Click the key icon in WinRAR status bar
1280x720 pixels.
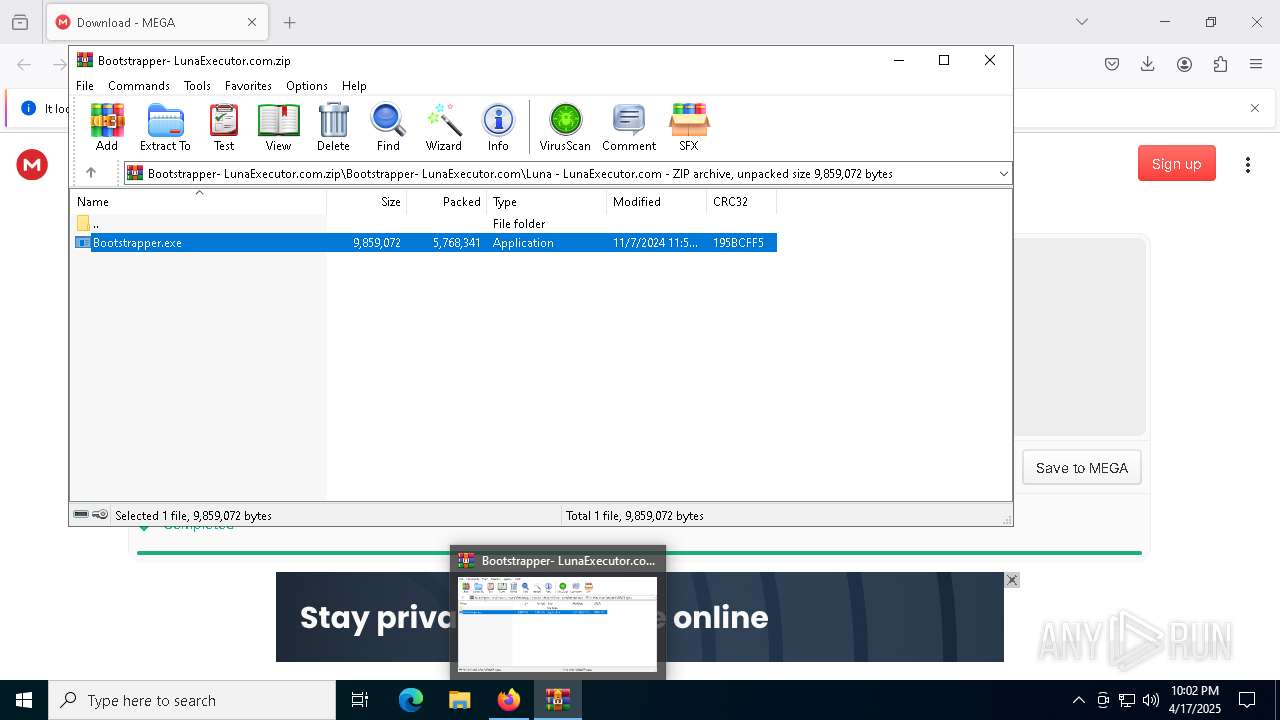click(100, 515)
